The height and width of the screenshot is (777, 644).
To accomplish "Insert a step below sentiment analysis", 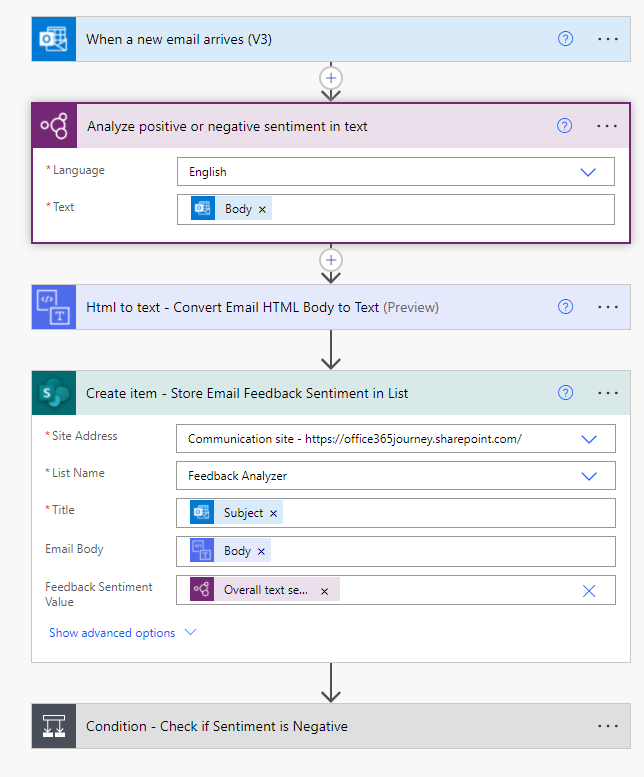I will tap(331, 260).
